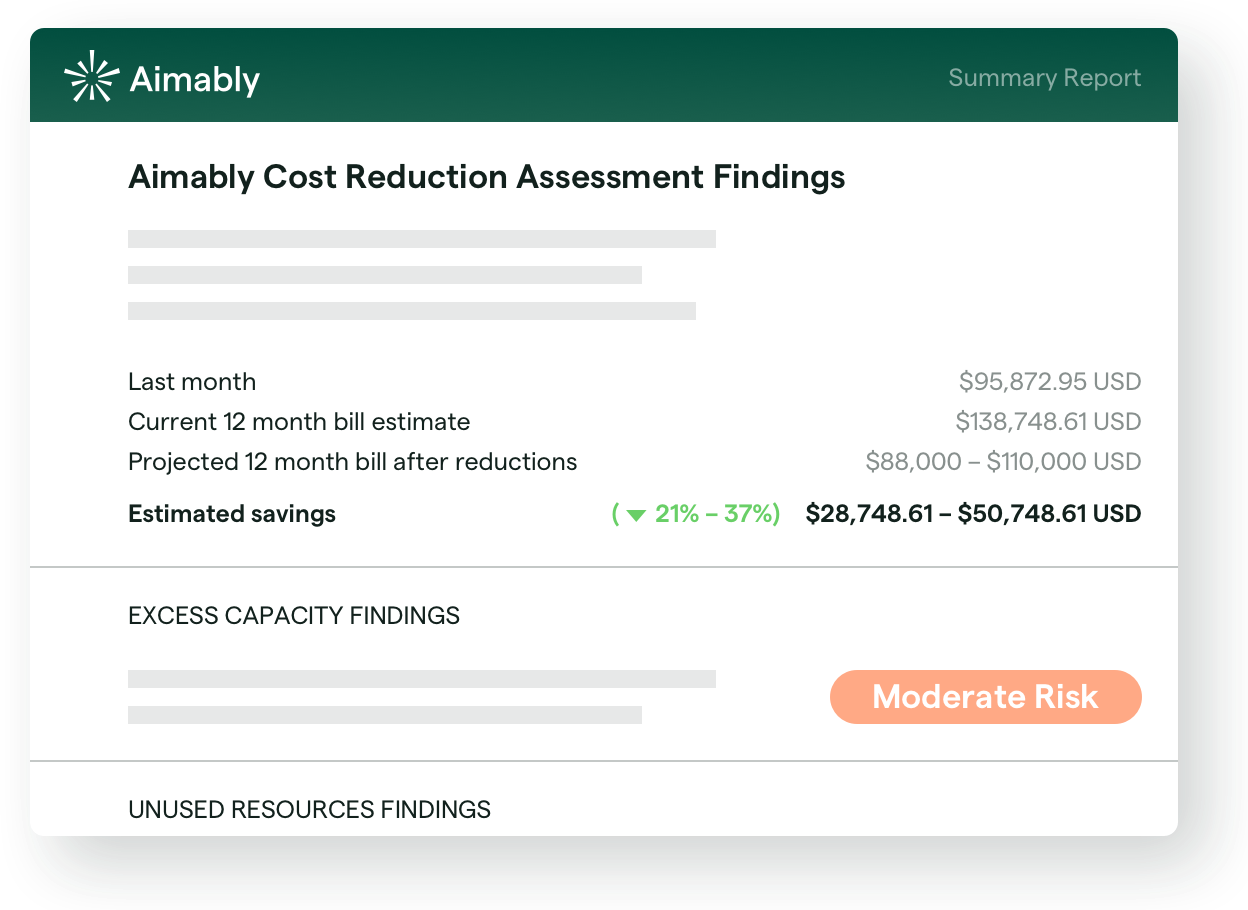The image size is (1248, 910).
Task: Click the first placeholder line under the title
Action: coord(422,239)
